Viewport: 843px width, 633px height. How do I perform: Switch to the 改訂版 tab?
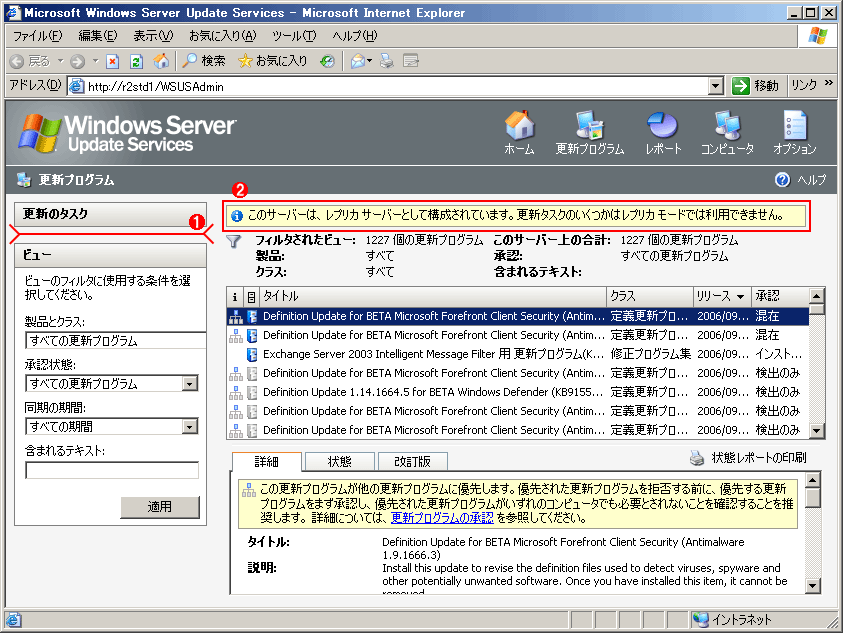pyautogui.click(x=412, y=462)
